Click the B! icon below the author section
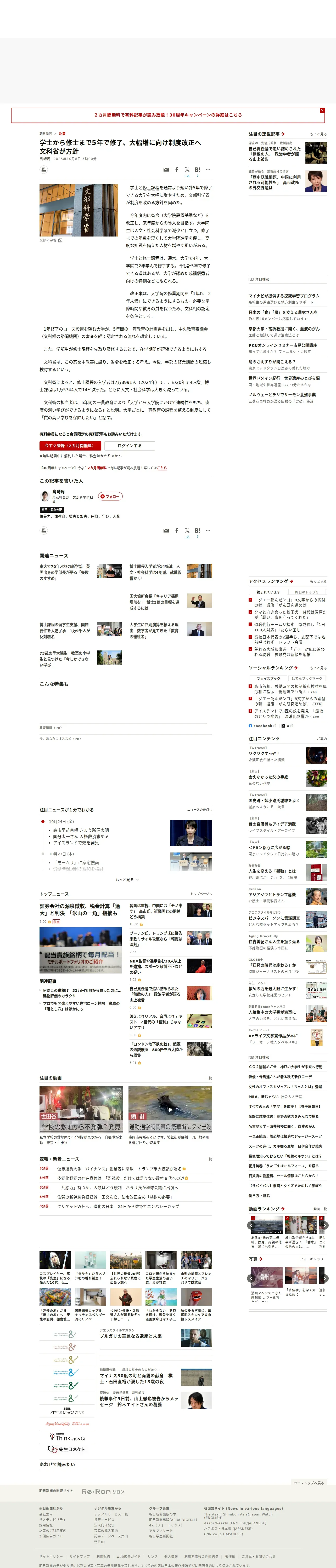Viewport: 336px width, 1568px height. (x=197, y=530)
